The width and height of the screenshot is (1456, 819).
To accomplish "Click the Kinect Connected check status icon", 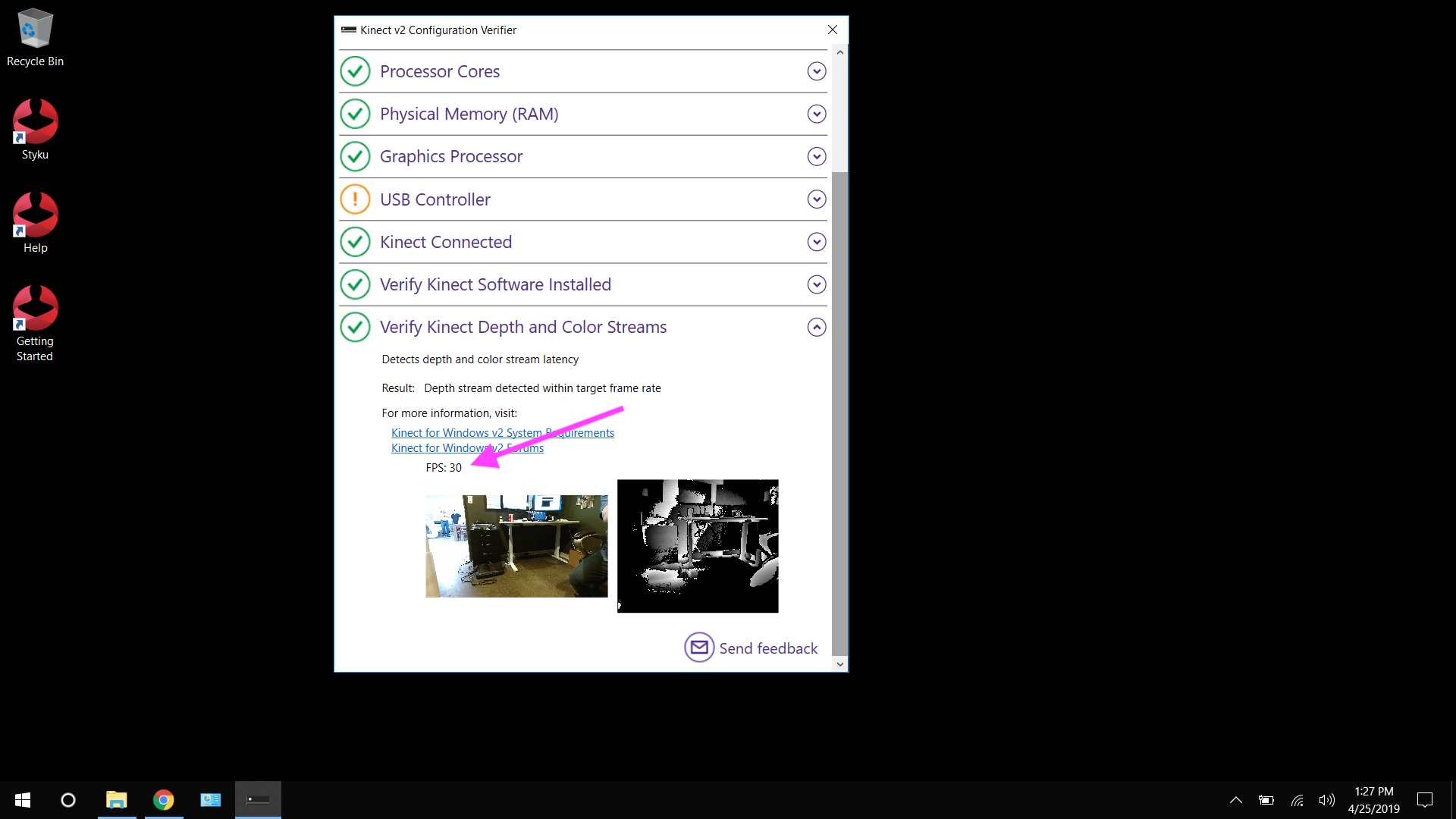I will pyautogui.click(x=355, y=242).
